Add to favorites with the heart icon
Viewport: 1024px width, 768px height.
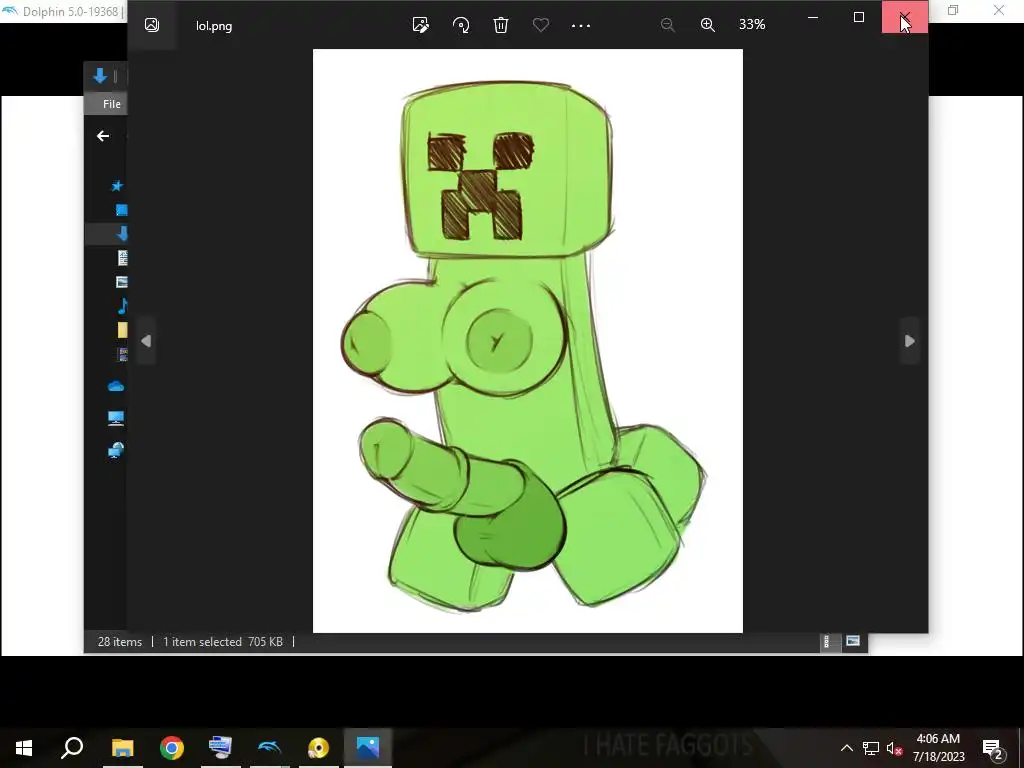541,25
